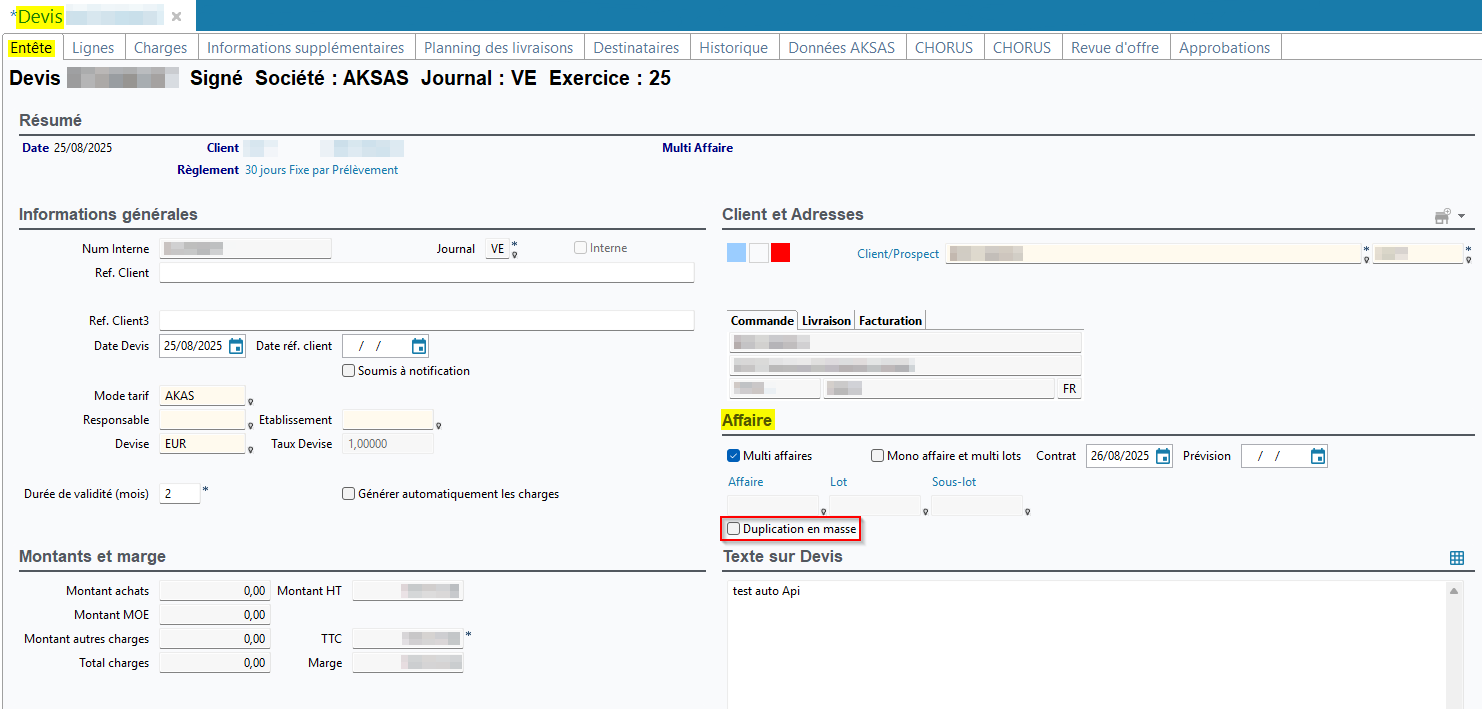Click the table grid icon beside Texte sur Devis
1482x709 pixels.
[x=1457, y=558]
